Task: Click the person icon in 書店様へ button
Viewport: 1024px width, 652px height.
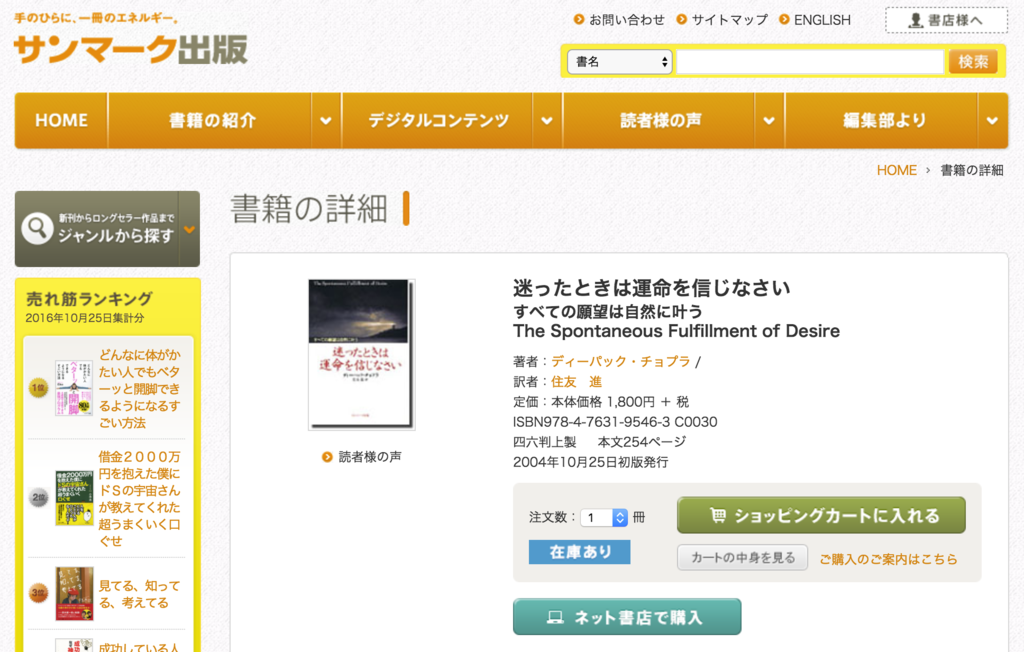Action: click(x=916, y=21)
